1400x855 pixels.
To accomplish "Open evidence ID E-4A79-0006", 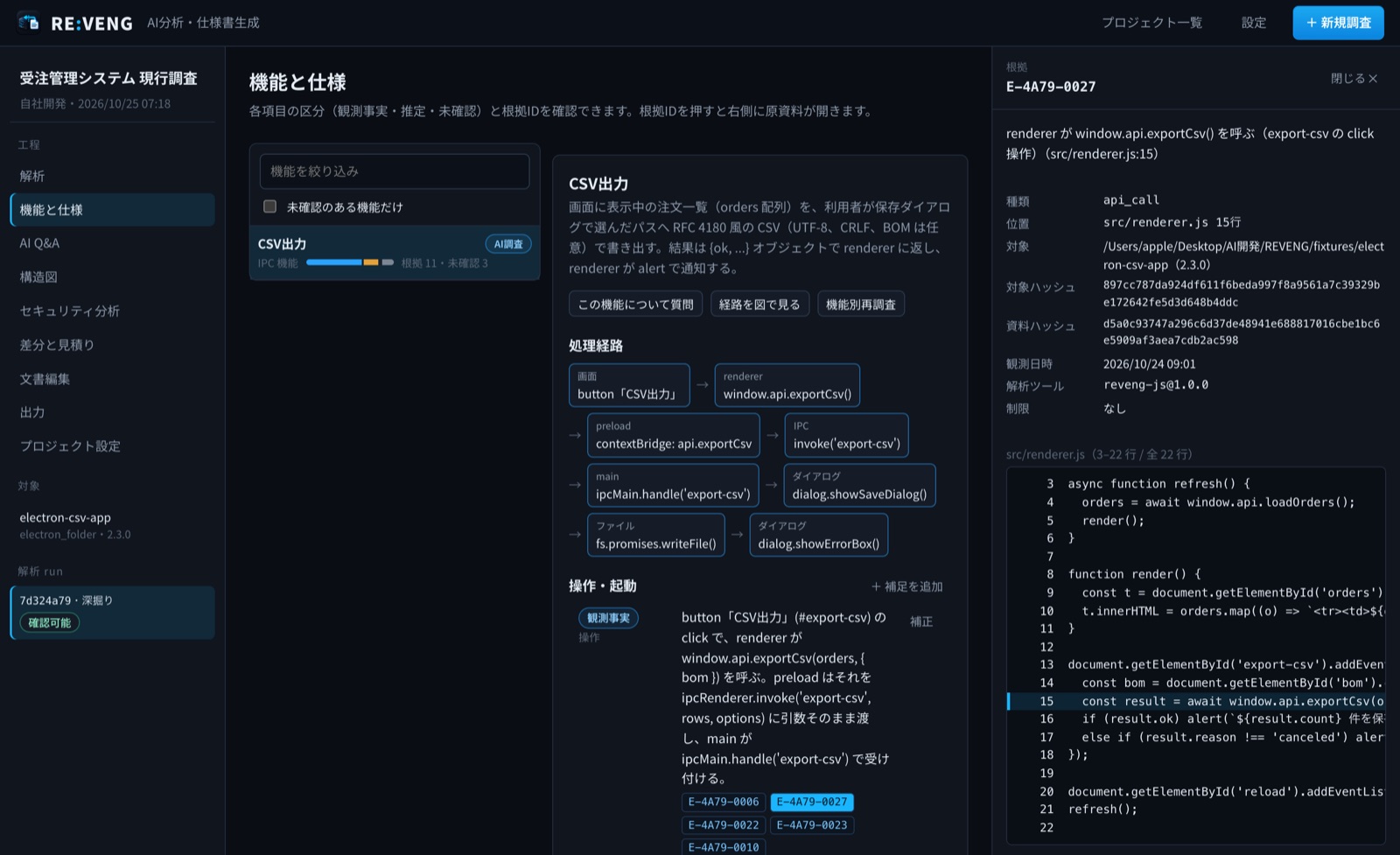I will click(724, 802).
